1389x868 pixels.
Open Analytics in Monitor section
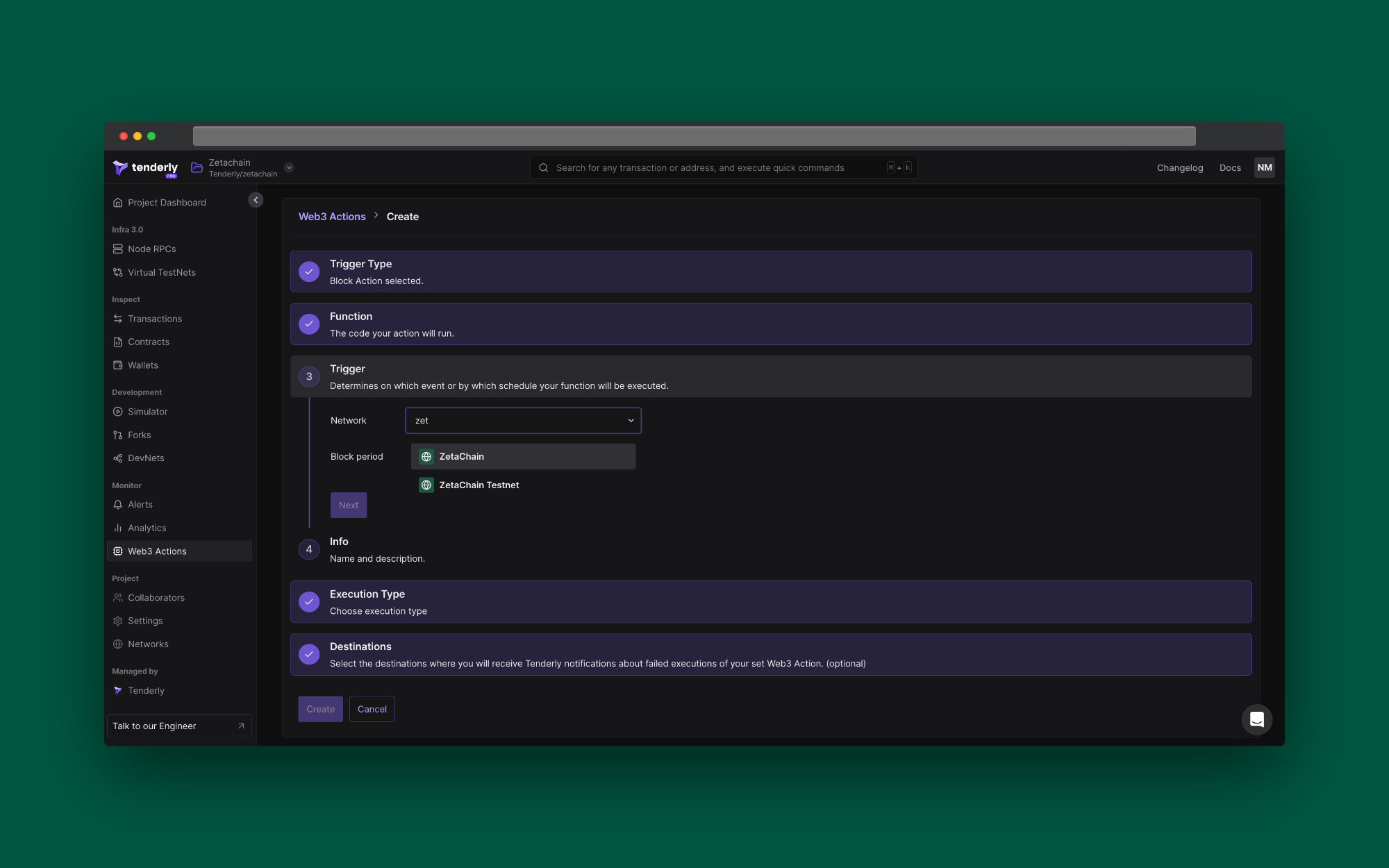147,528
